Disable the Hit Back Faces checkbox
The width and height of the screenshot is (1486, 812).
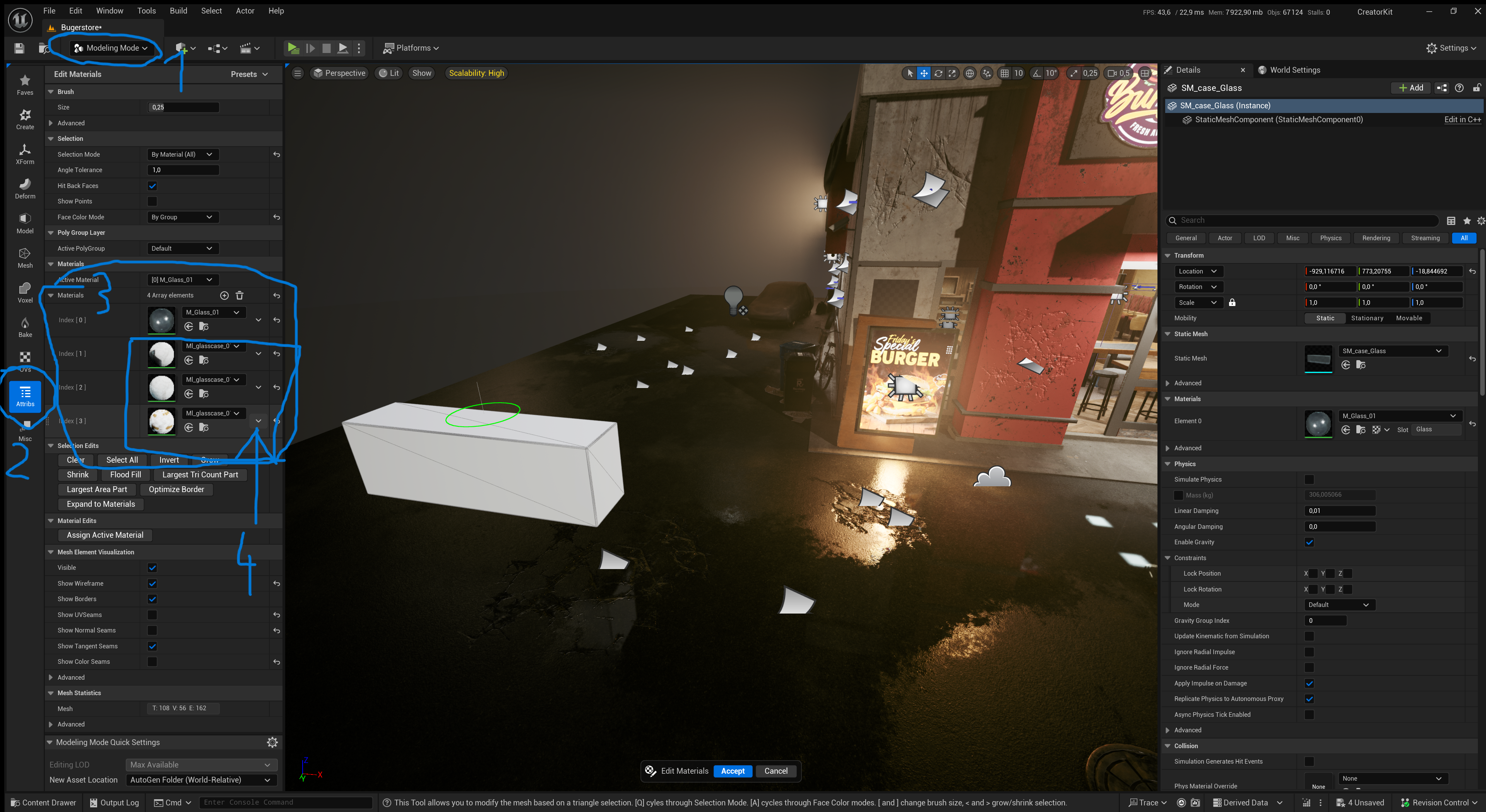152,186
